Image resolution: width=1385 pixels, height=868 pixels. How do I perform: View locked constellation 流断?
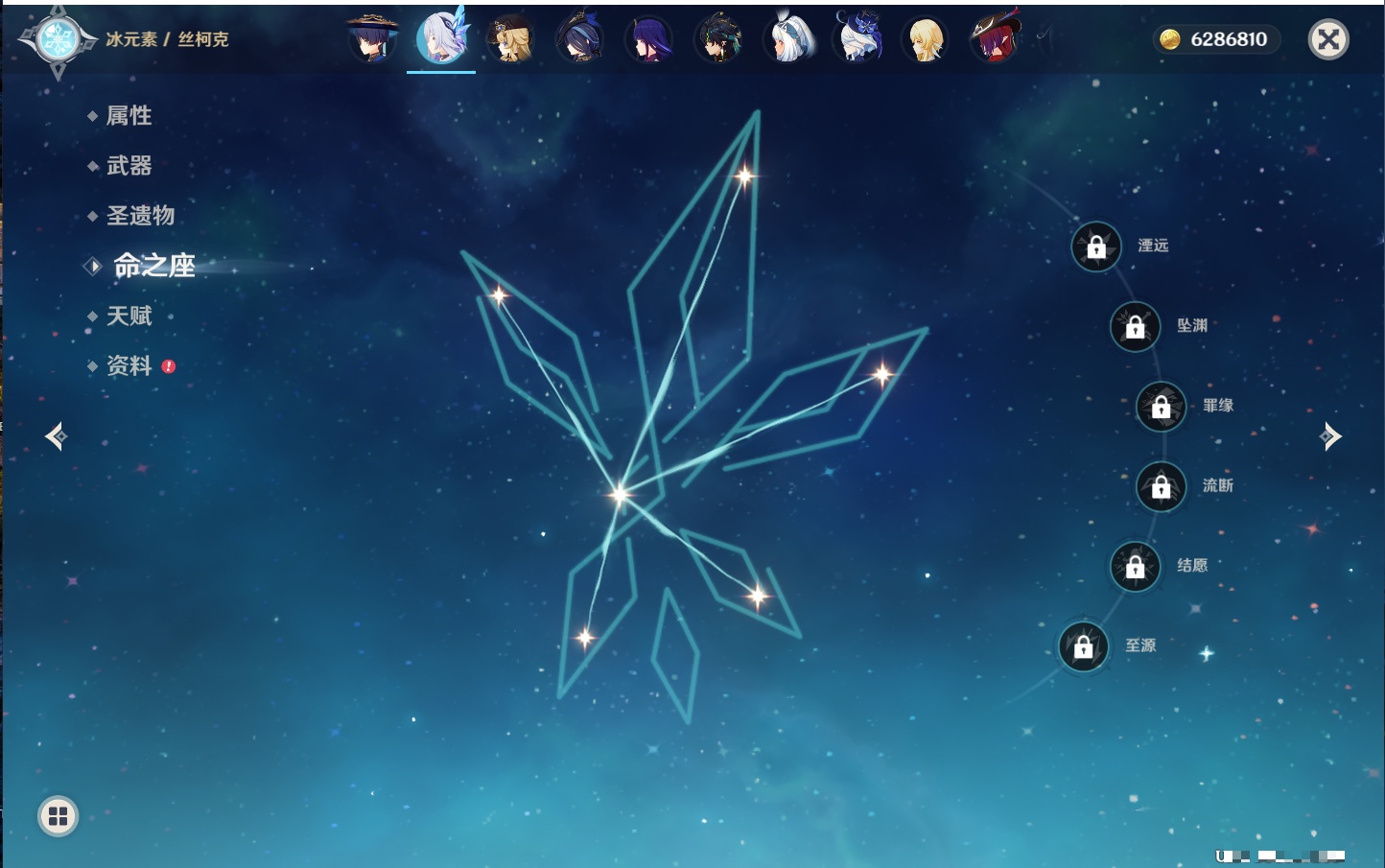tap(1161, 487)
